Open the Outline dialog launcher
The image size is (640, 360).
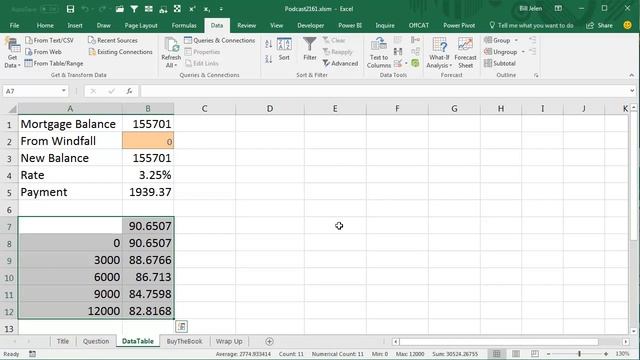point(536,76)
